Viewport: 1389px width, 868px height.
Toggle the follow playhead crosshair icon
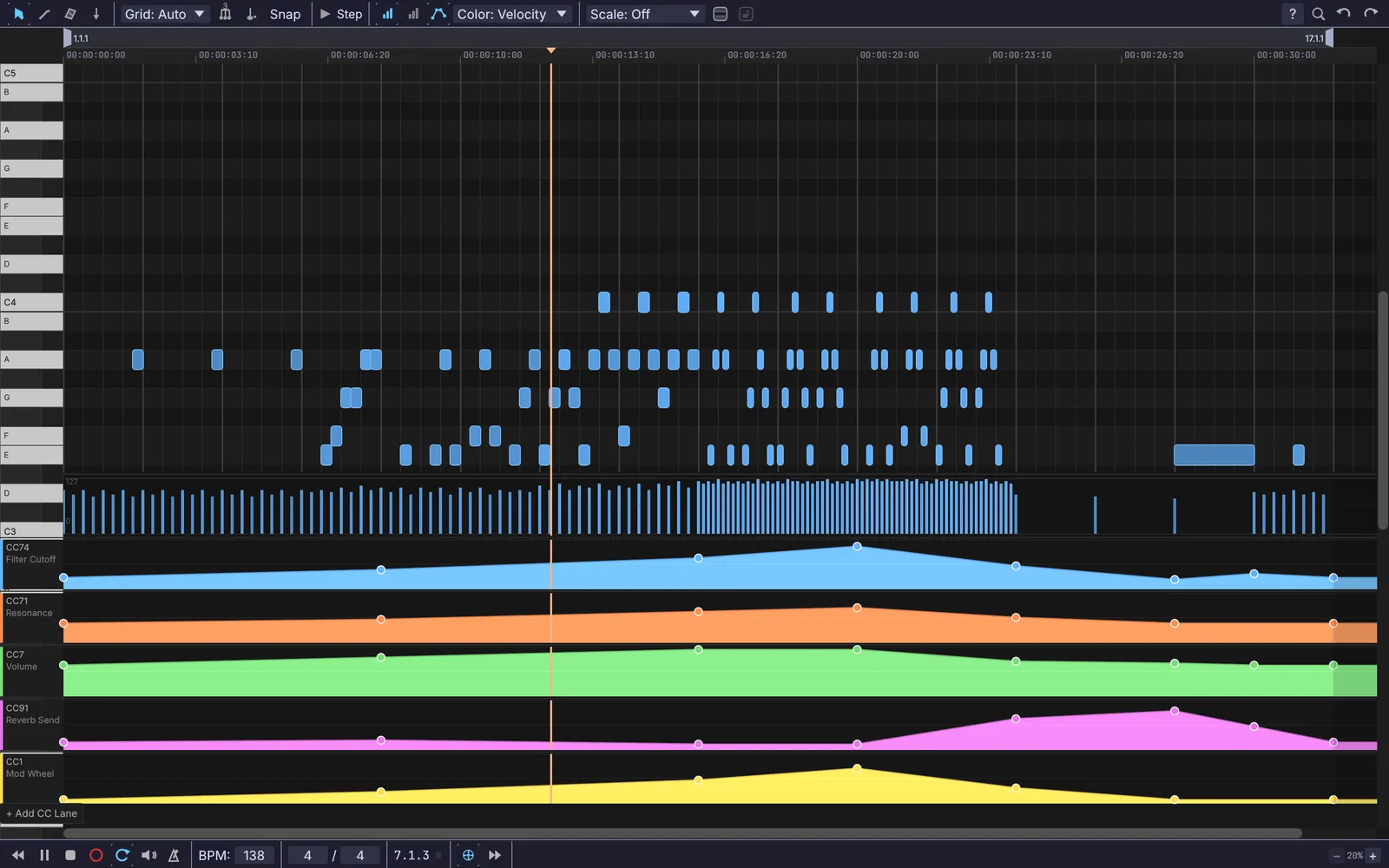468,855
